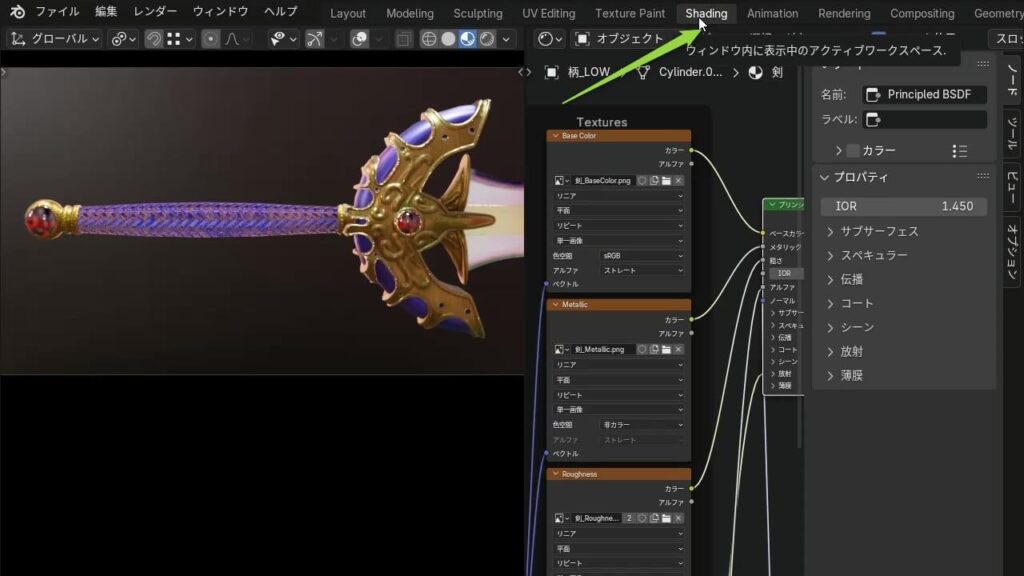Switch to the Rendering workspace tab
This screenshot has width=1024, height=576.
pyautogui.click(x=844, y=13)
